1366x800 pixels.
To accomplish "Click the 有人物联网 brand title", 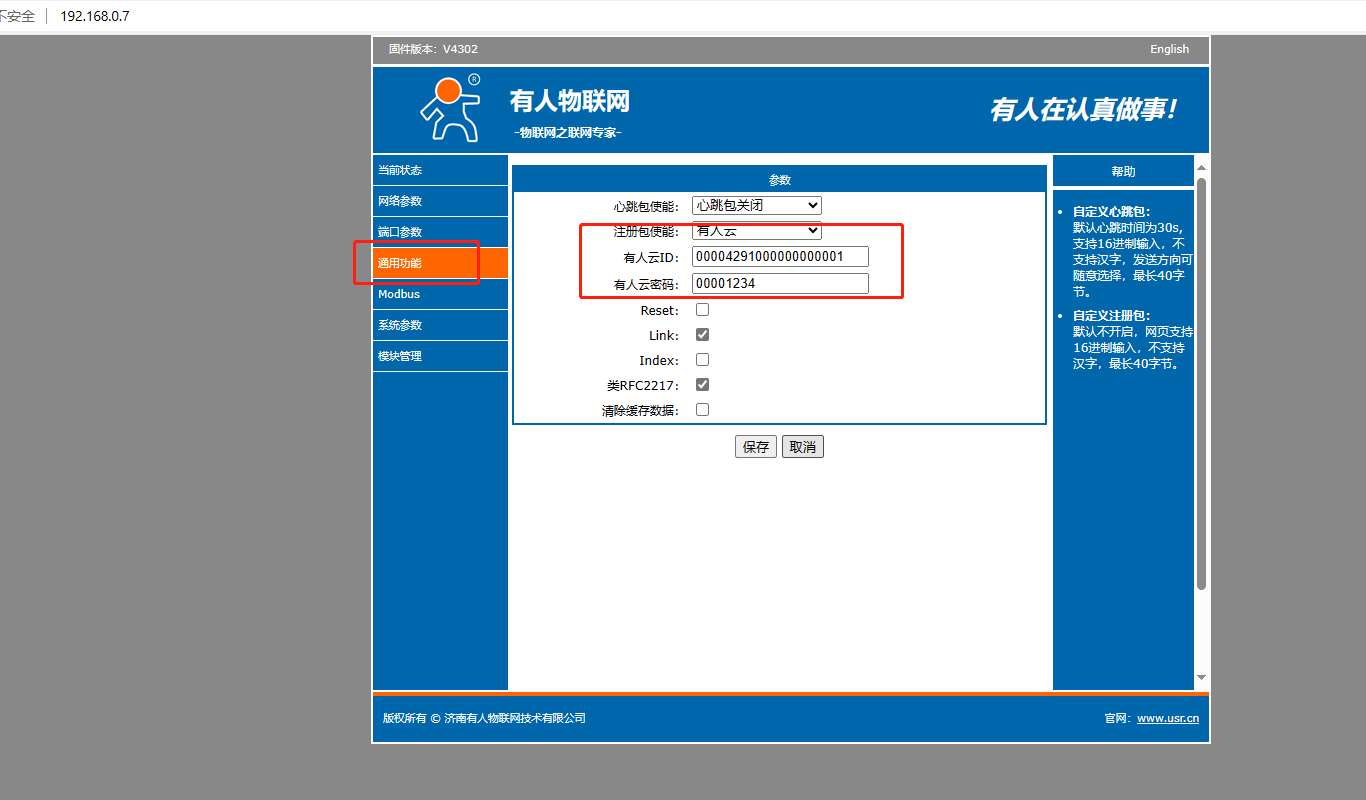I will (570, 101).
